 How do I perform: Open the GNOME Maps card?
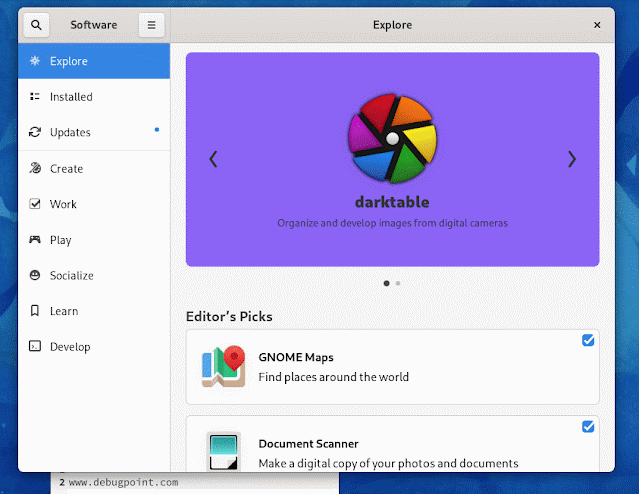(392, 367)
